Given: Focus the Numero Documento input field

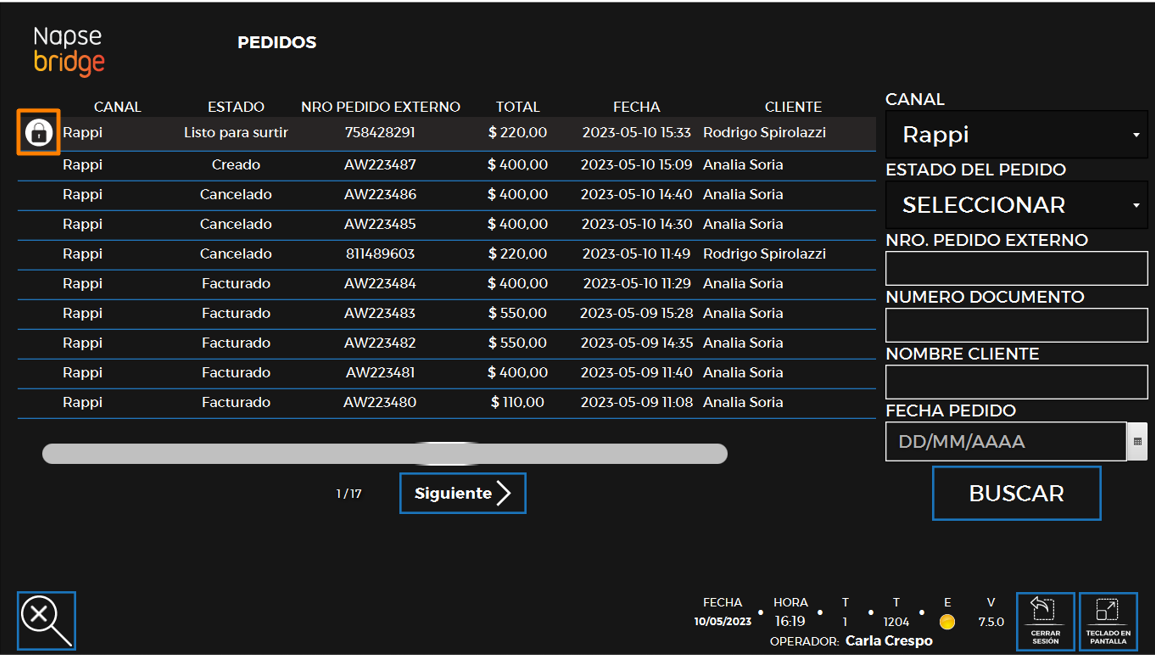Looking at the screenshot, I should (1017, 325).
